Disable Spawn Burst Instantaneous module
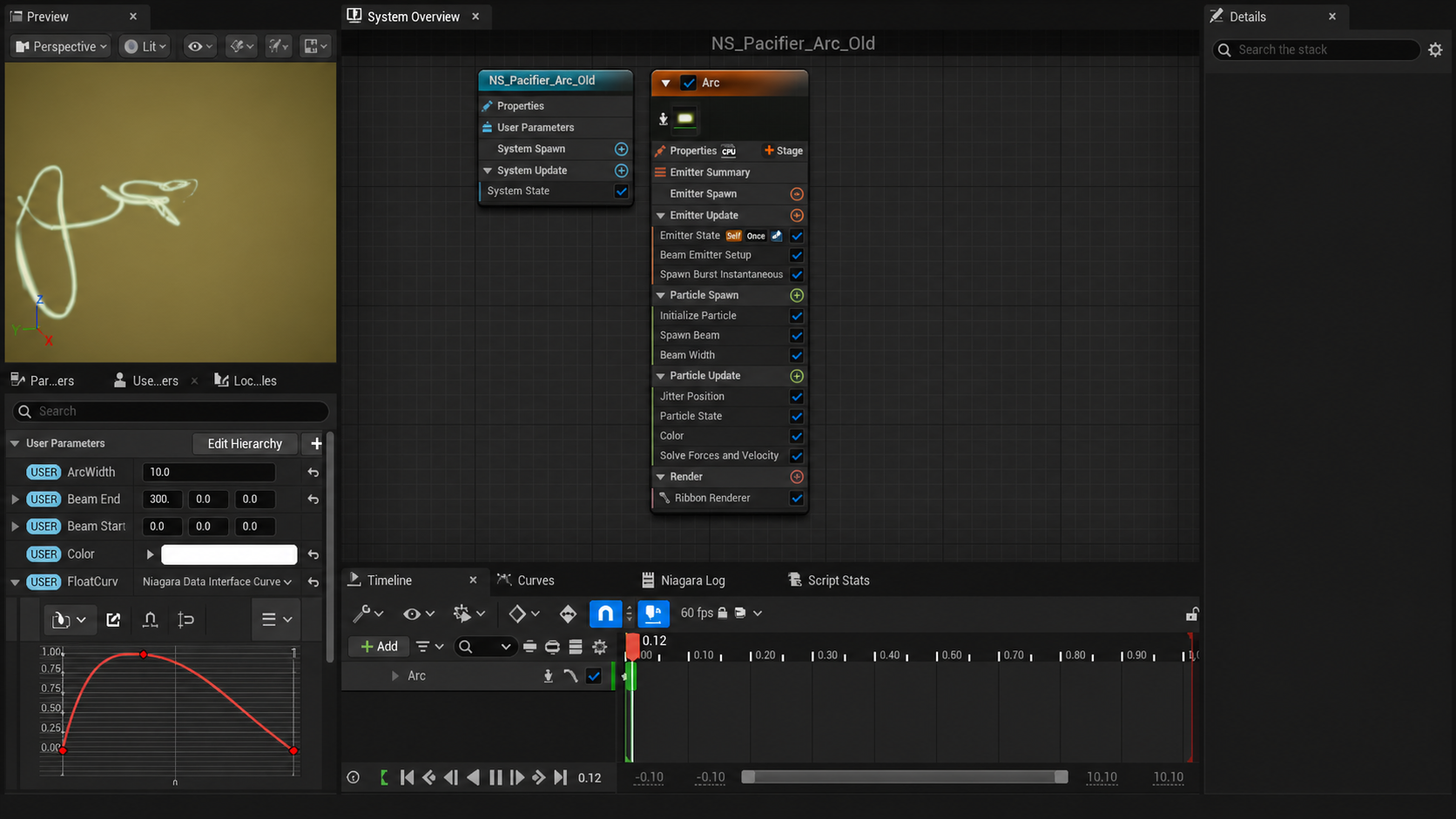 [796, 274]
